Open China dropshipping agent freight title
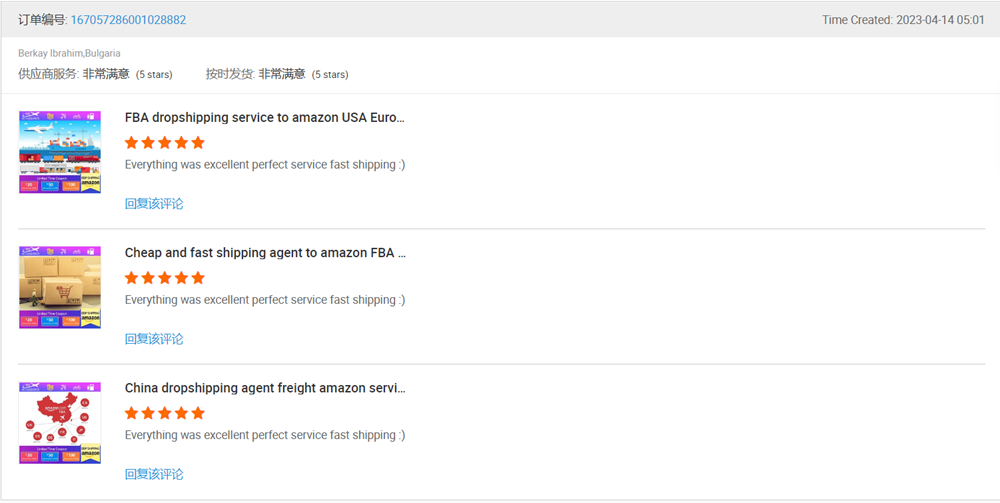 pos(265,388)
